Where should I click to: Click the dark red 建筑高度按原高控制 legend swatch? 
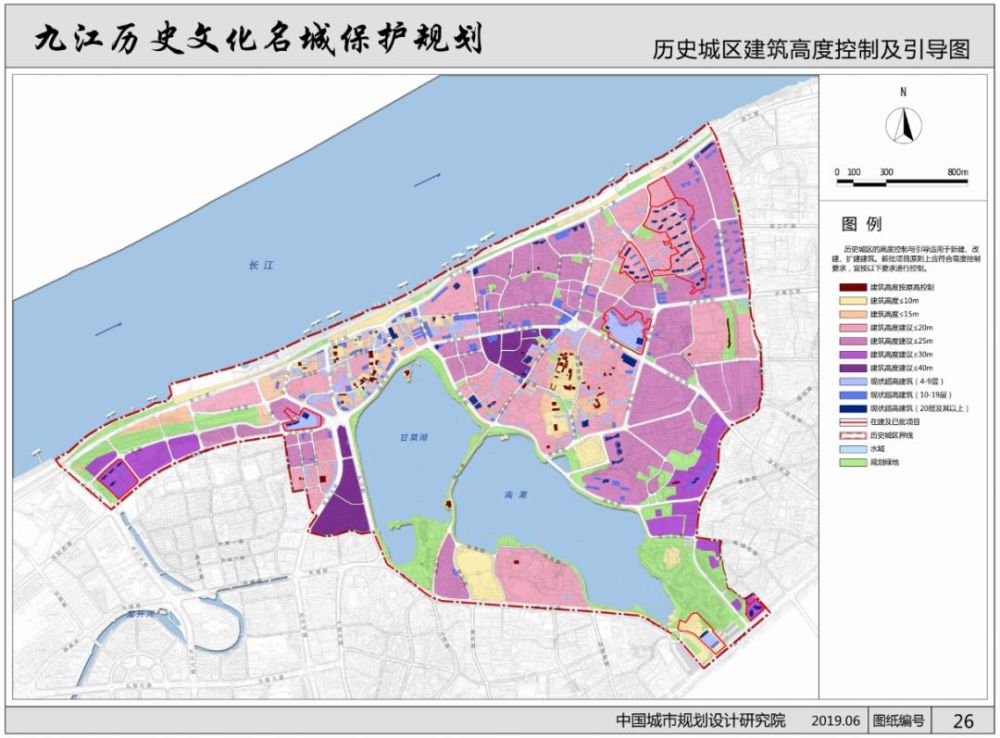pos(853,287)
